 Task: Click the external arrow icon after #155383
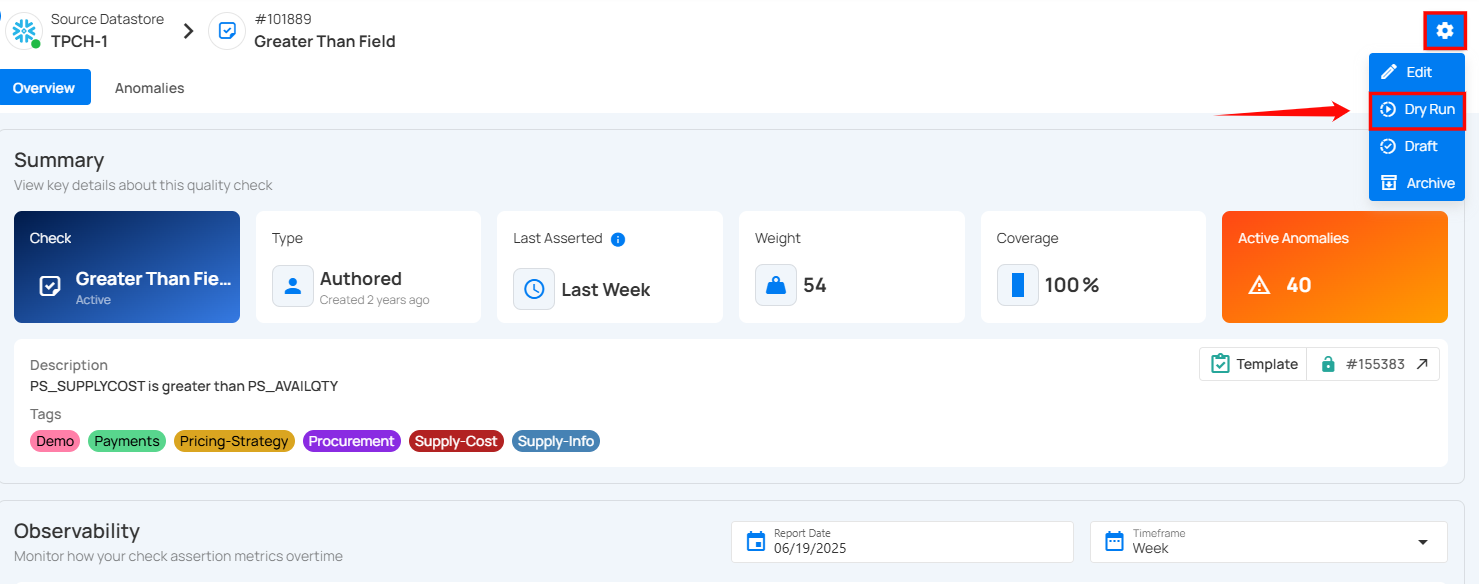pos(1422,364)
